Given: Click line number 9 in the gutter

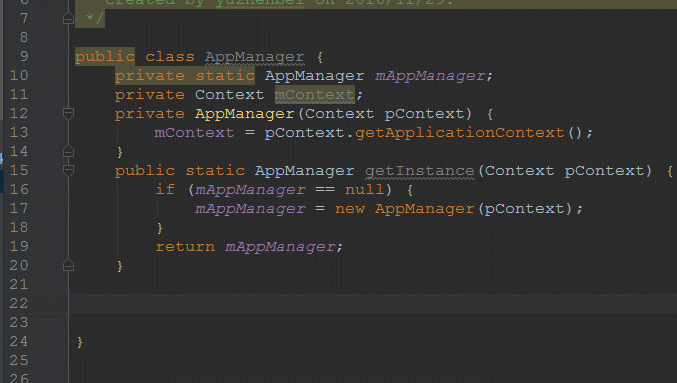Looking at the screenshot, I should (x=24, y=57).
